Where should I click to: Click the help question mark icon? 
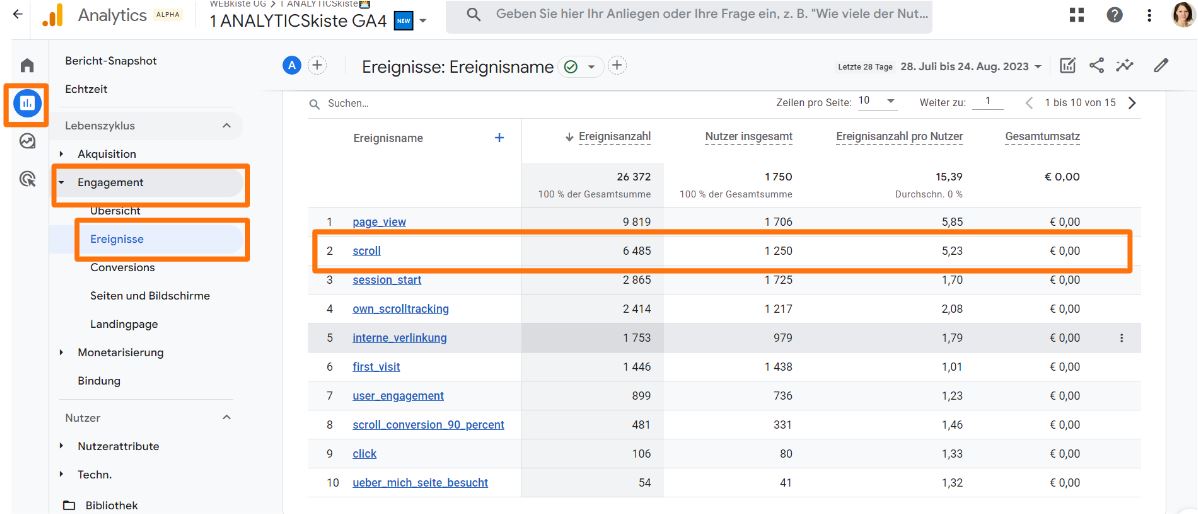tap(1114, 14)
